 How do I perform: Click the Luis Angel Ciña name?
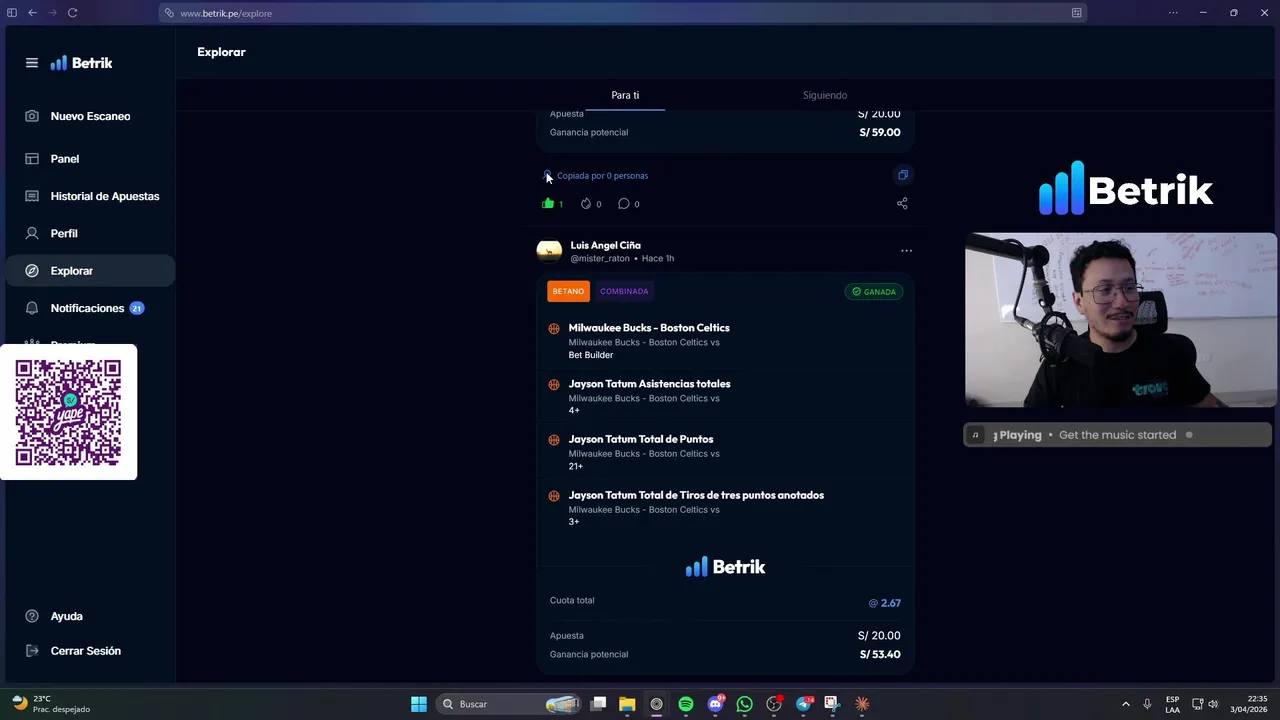[605, 245]
